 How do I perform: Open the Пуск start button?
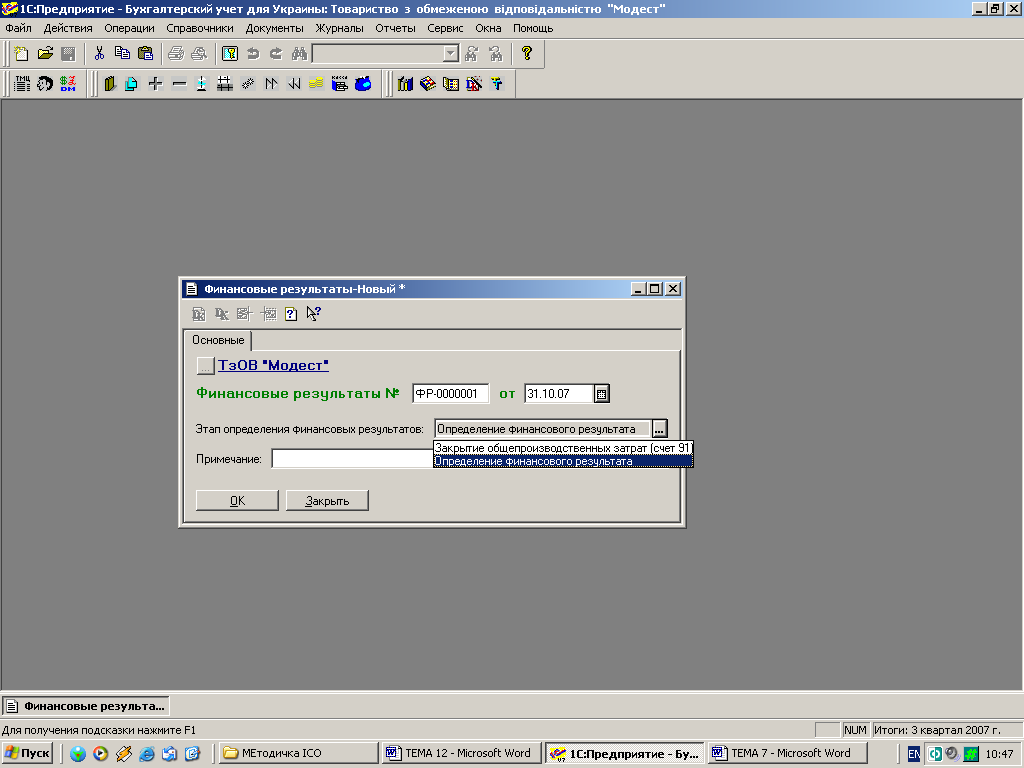point(28,753)
